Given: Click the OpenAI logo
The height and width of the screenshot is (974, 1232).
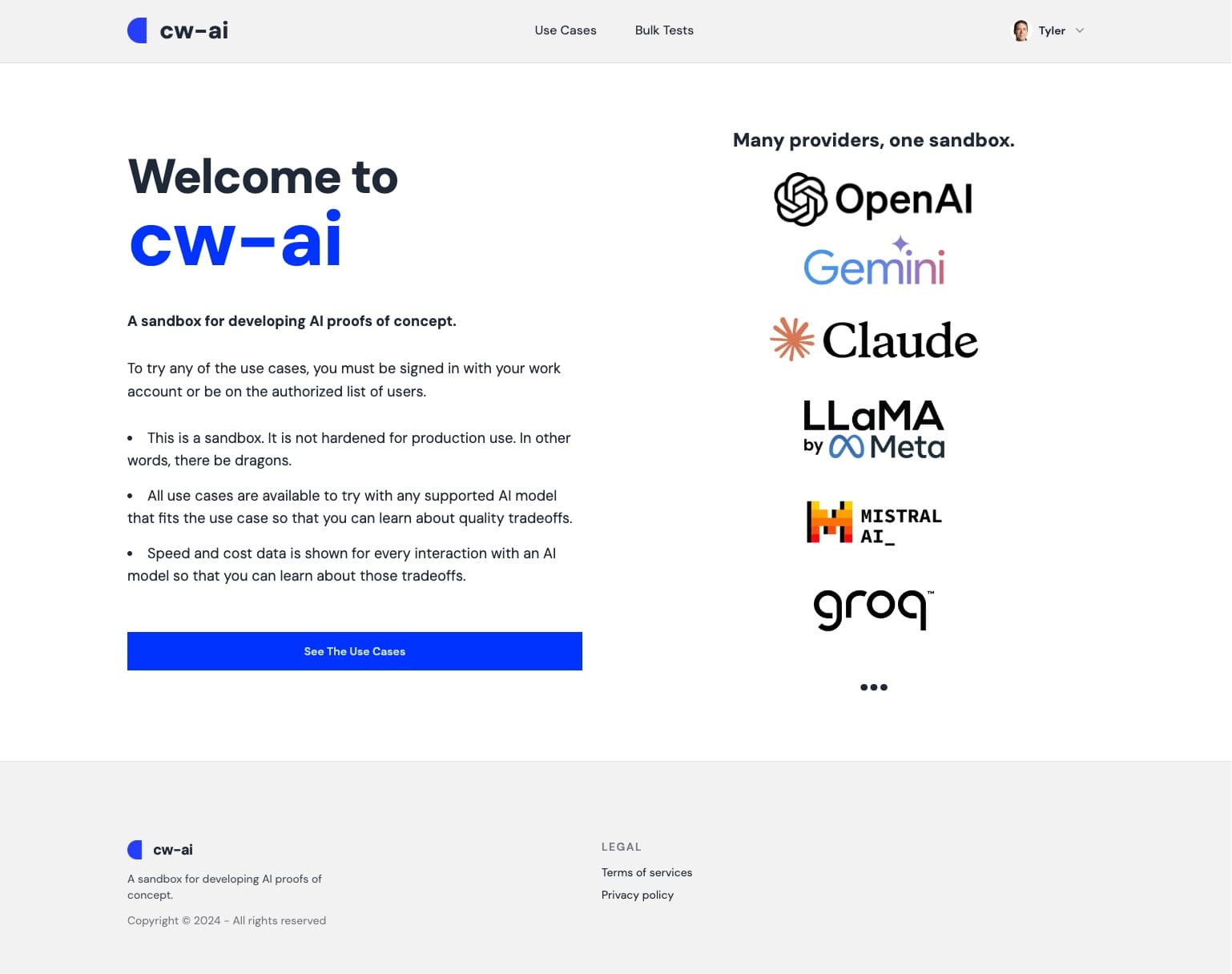Looking at the screenshot, I should coord(873,199).
